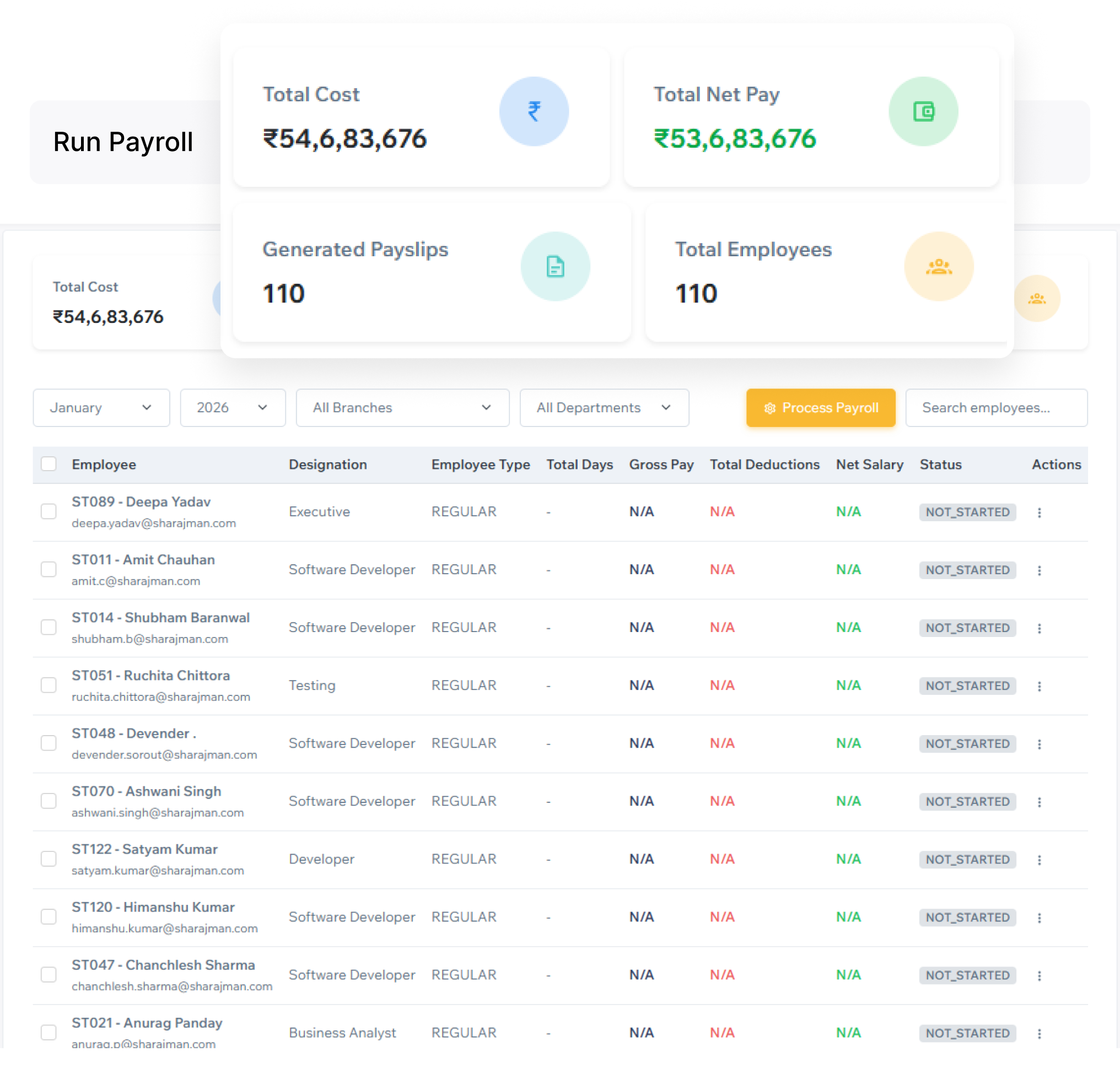Click the document icon on Generated Payslips card

[x=555, y=266]
